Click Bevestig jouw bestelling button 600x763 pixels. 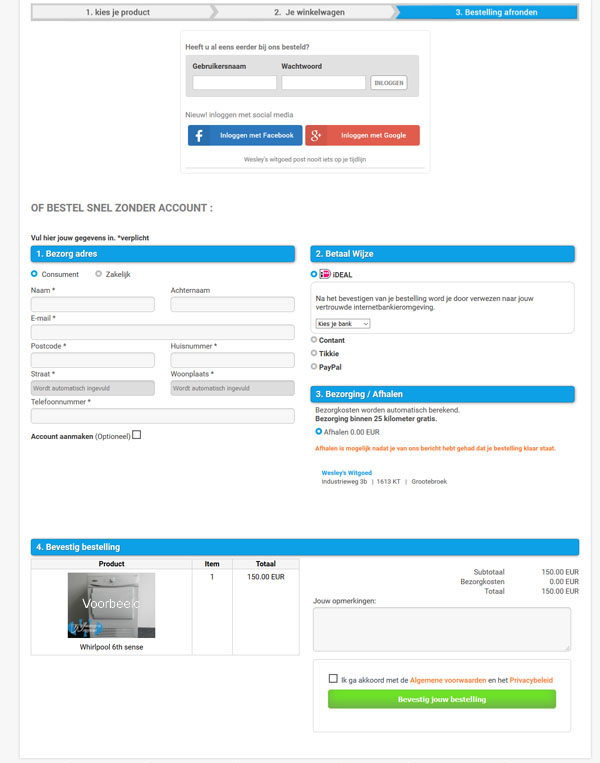pos(441,699)
